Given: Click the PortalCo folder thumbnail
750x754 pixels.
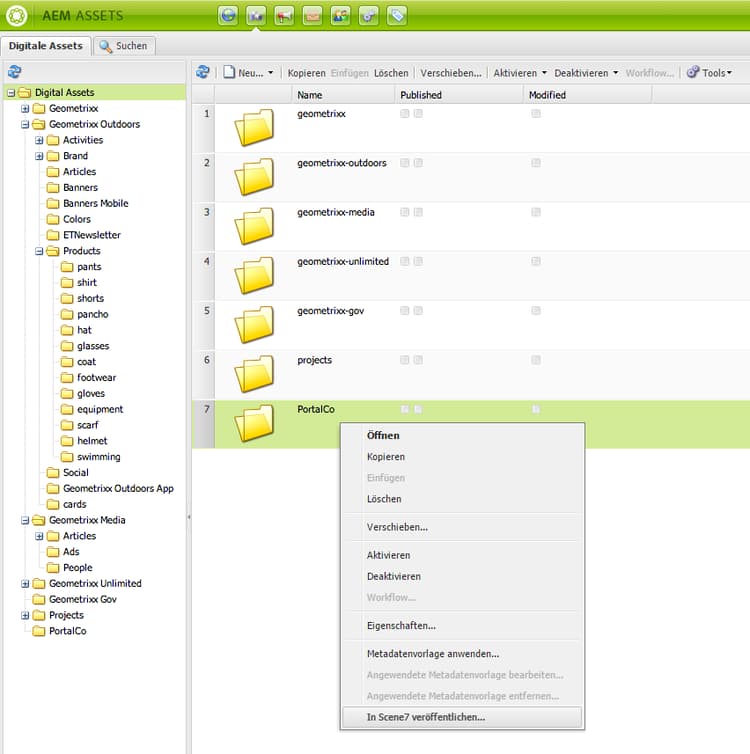Looking at the screenshot, I should (254, 423).
